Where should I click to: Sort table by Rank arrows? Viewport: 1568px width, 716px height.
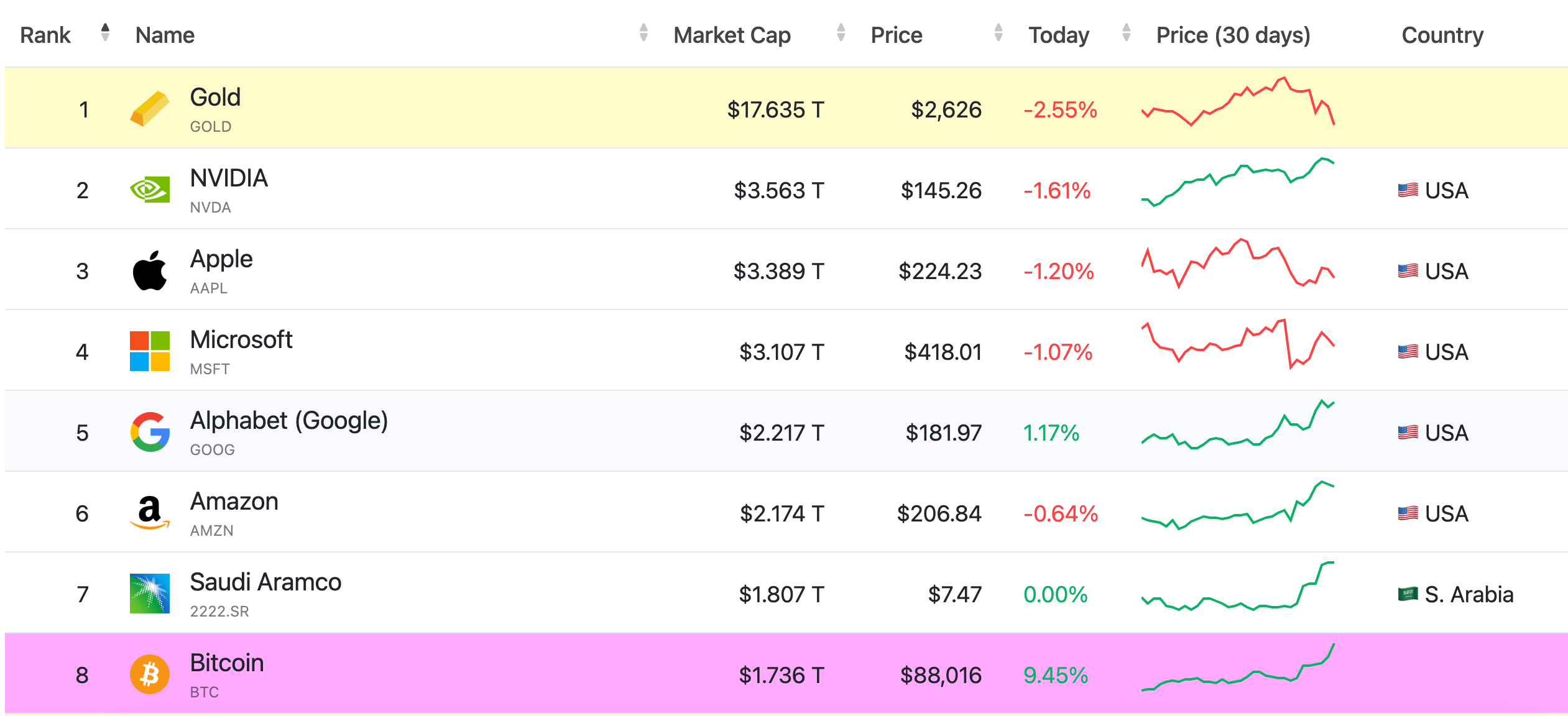pos(105,32)
